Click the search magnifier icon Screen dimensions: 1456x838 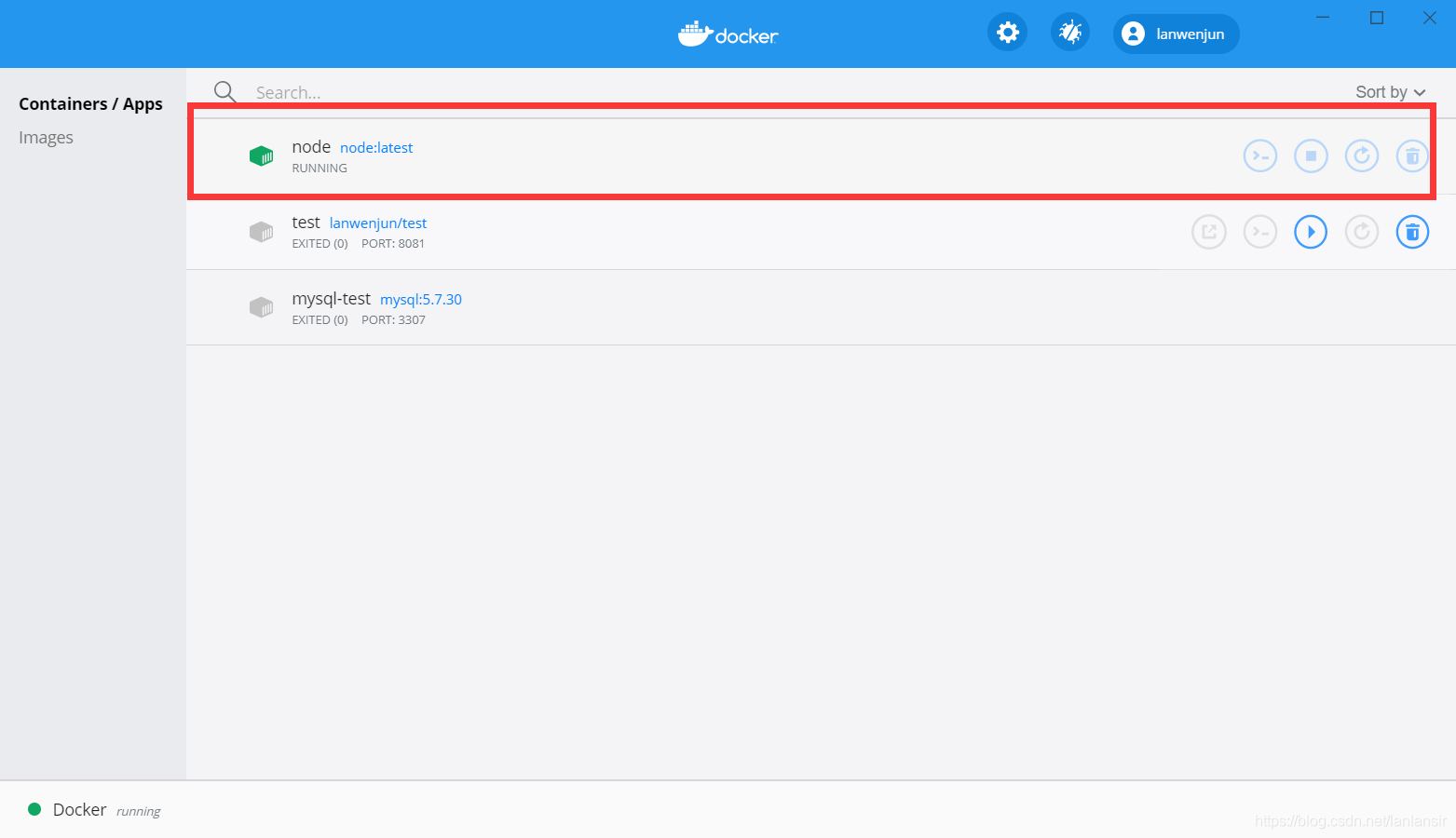[225, 91]
